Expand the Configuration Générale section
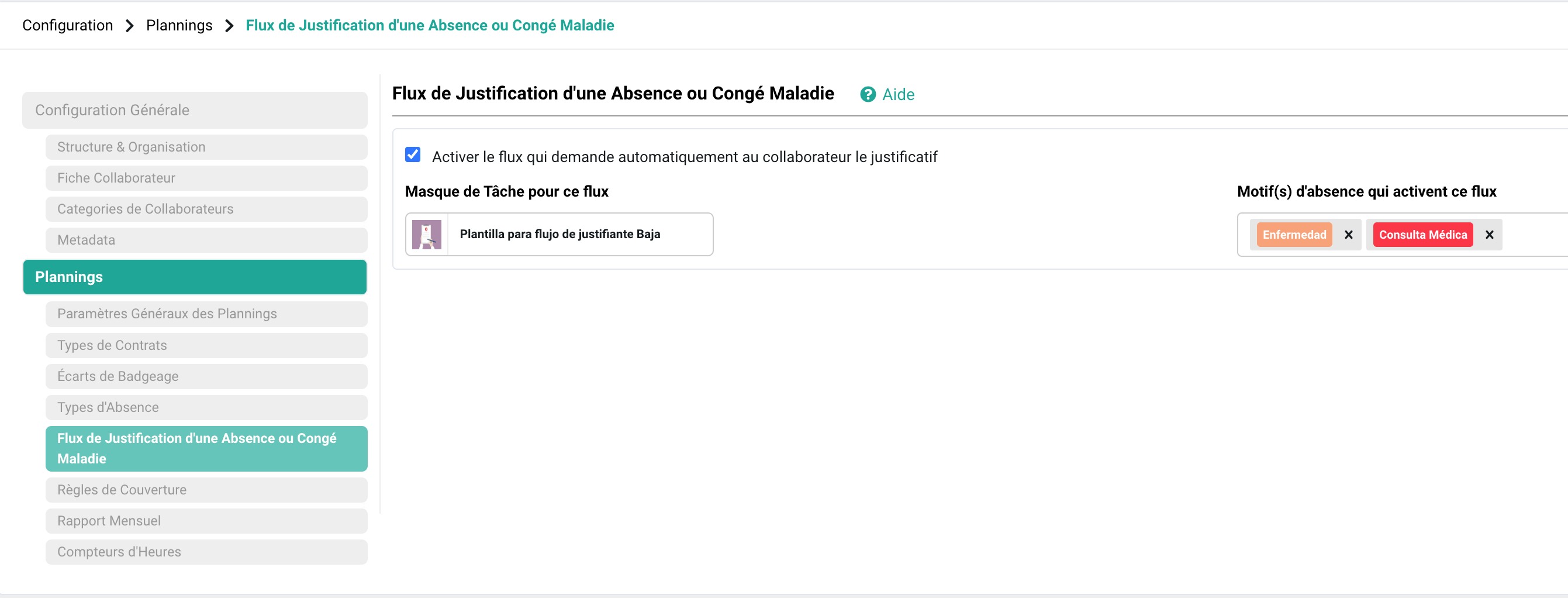 pyautogui.click(x=195, y=110)
